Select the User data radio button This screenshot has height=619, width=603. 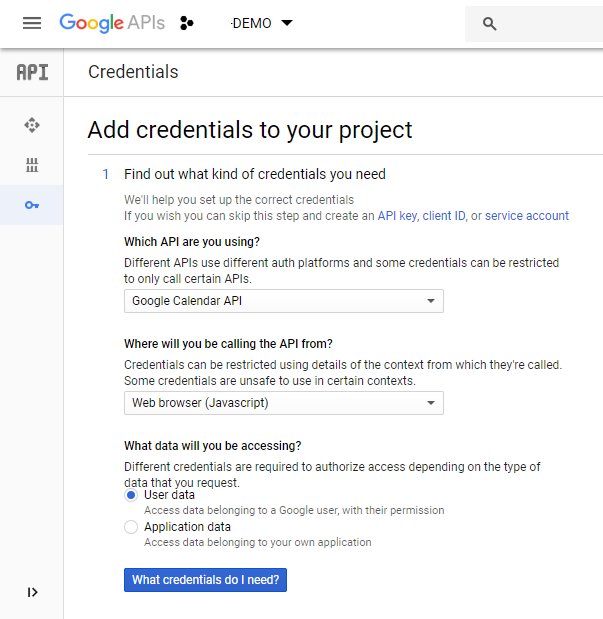coord(131,495)
